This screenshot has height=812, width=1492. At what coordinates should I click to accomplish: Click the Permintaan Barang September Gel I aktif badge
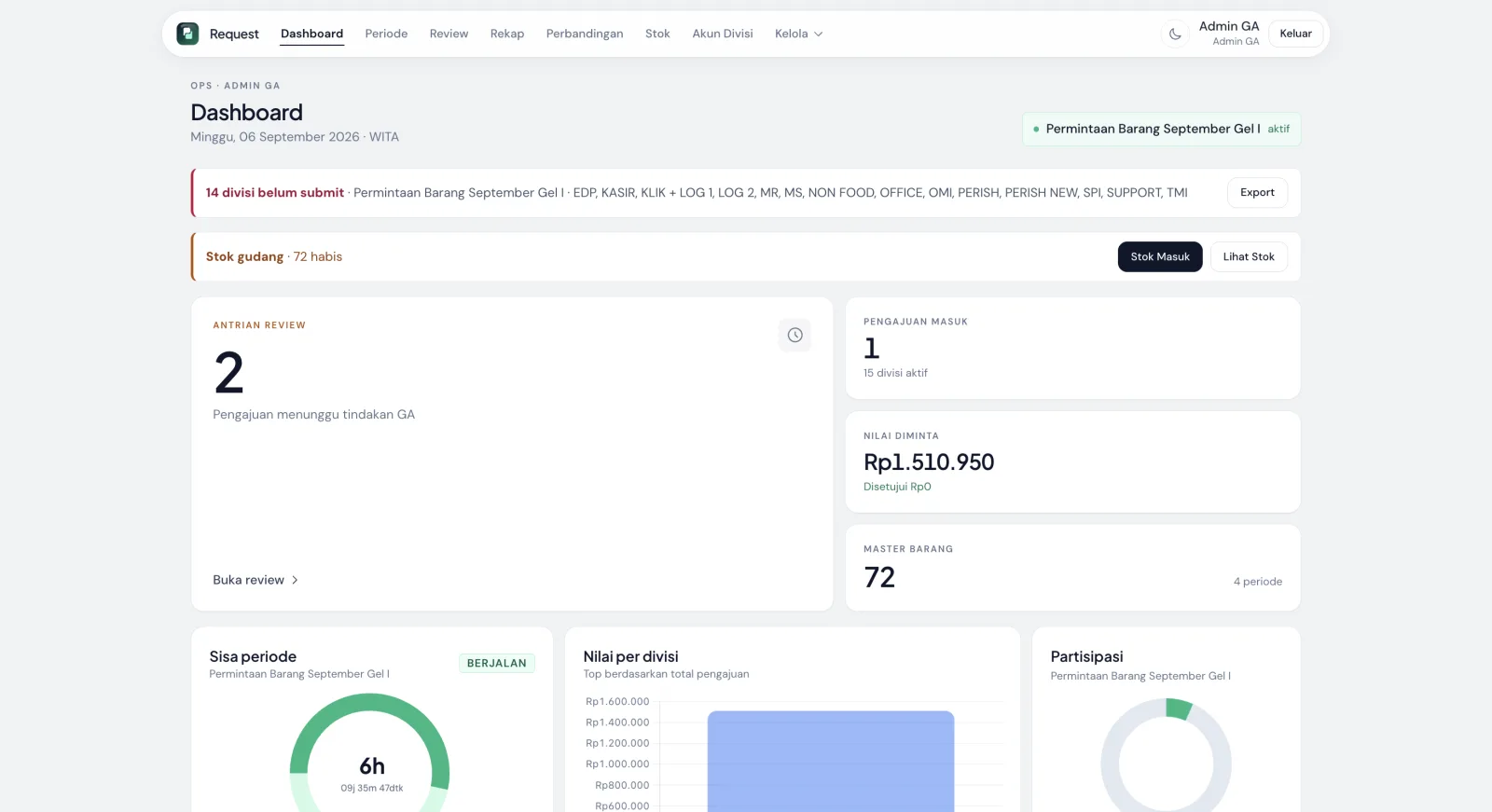pos(1161,129)
